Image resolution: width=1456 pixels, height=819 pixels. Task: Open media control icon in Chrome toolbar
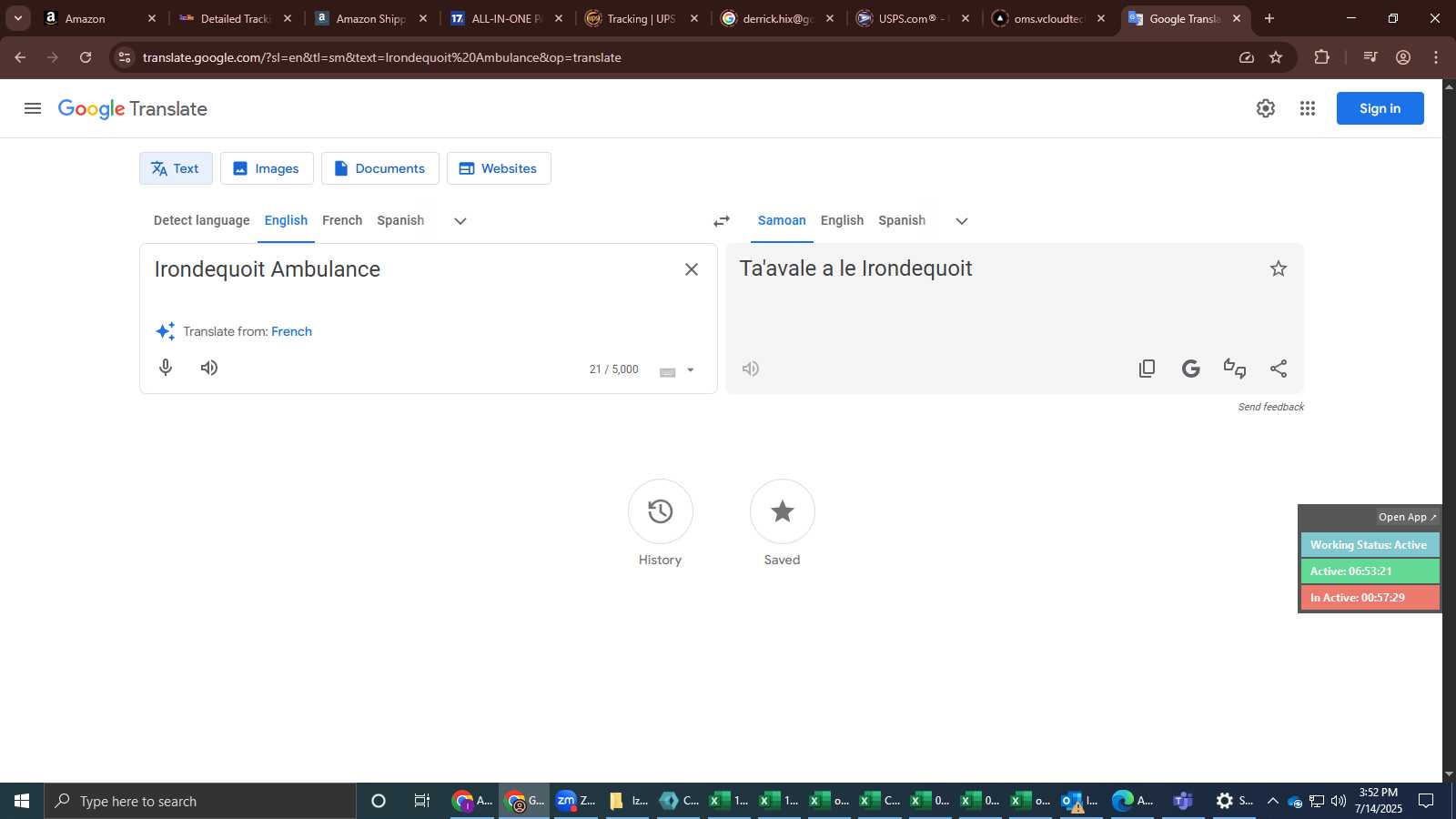[x=1370, y=57]
